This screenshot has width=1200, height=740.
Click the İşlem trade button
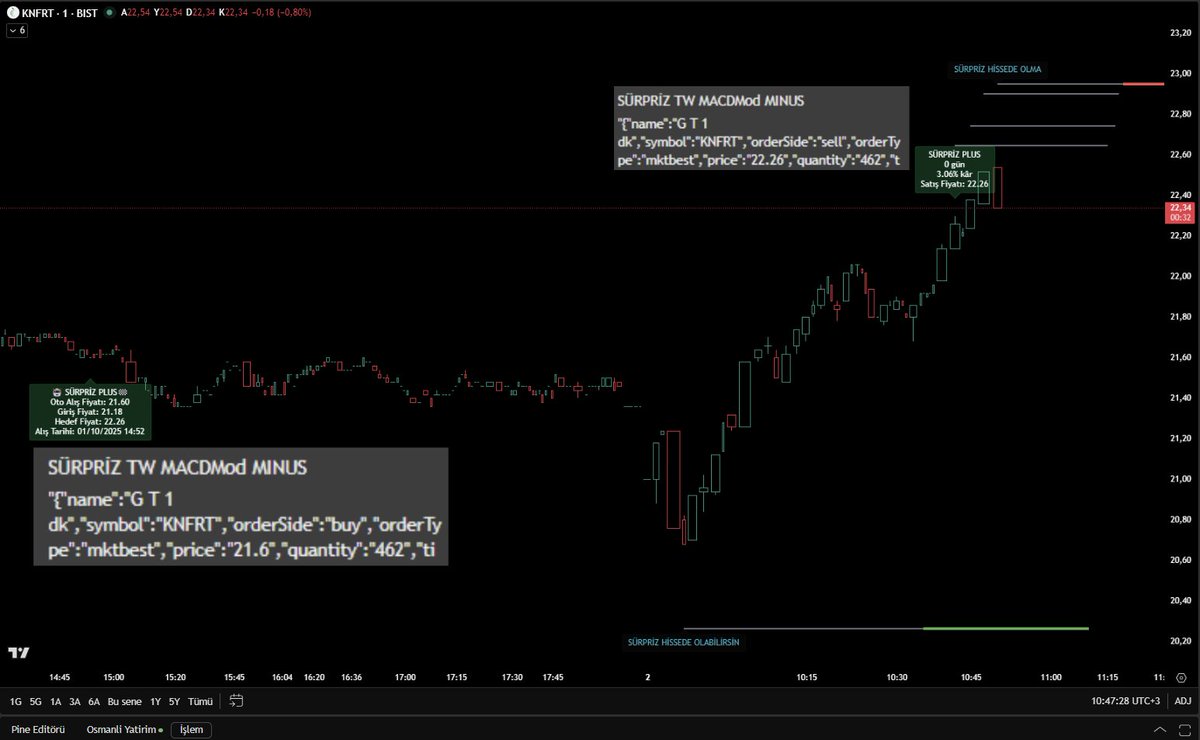[x=191, y=730]
